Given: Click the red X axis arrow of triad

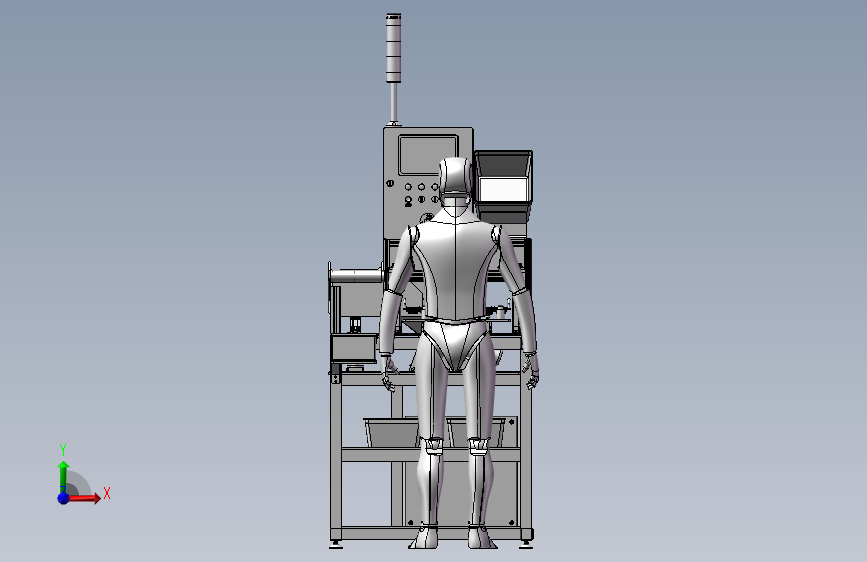Looking at the screenshot, I should tap(84, 498).
